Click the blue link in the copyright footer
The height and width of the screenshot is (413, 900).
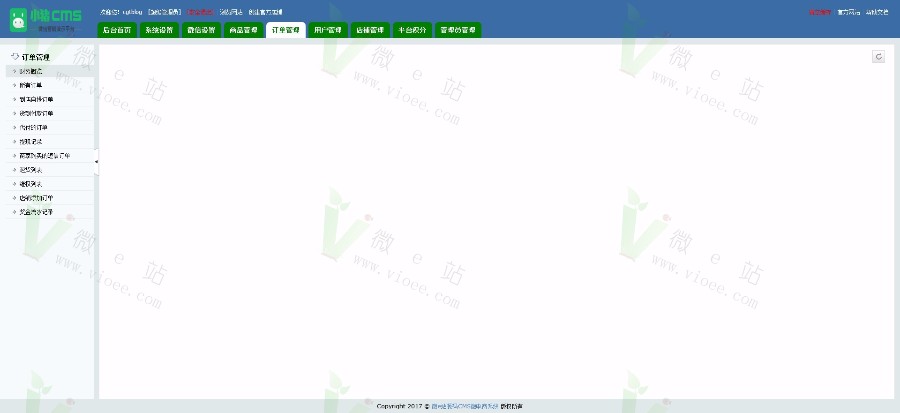[x=464, y=406]
